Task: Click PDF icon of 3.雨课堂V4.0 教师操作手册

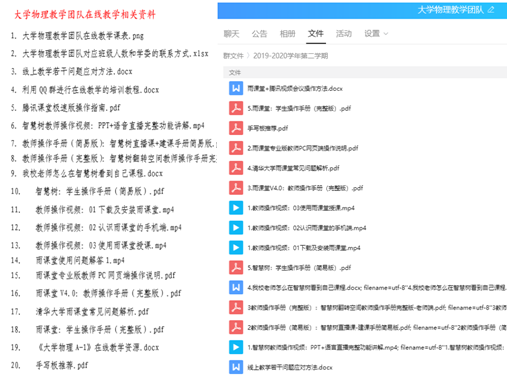Action: click(236, 188)
